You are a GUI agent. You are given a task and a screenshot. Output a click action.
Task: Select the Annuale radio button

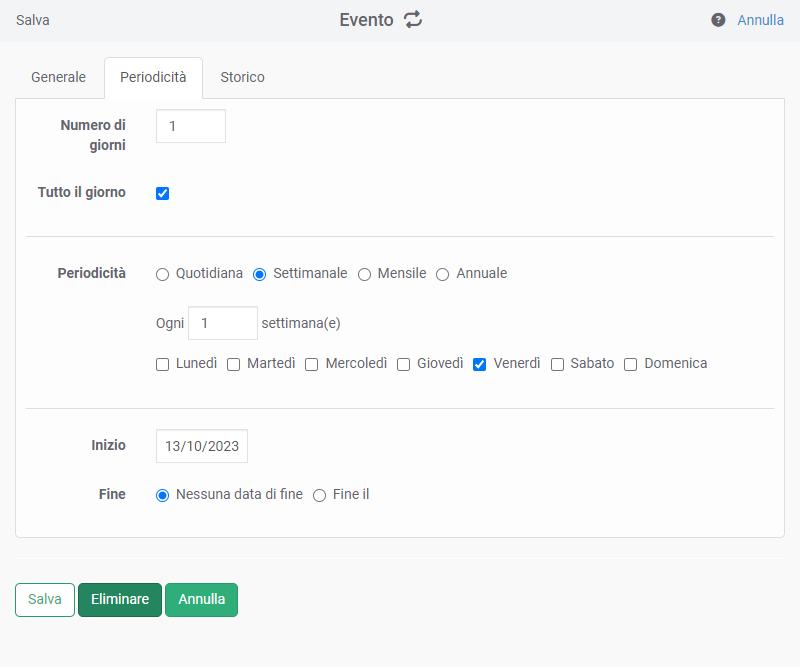point(443,274)
